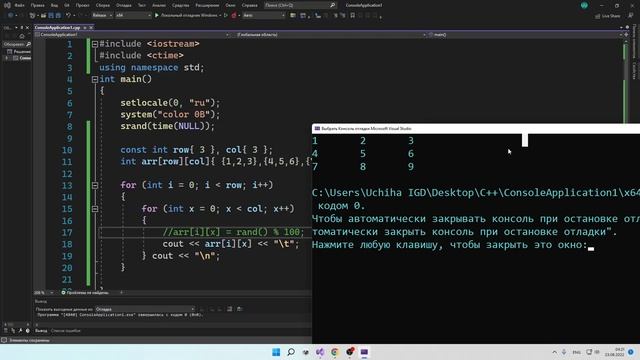Viewport: 640px width, 360px height.
Task: Close the ConsoleApplication1.cpp tab
Action: 91,27
